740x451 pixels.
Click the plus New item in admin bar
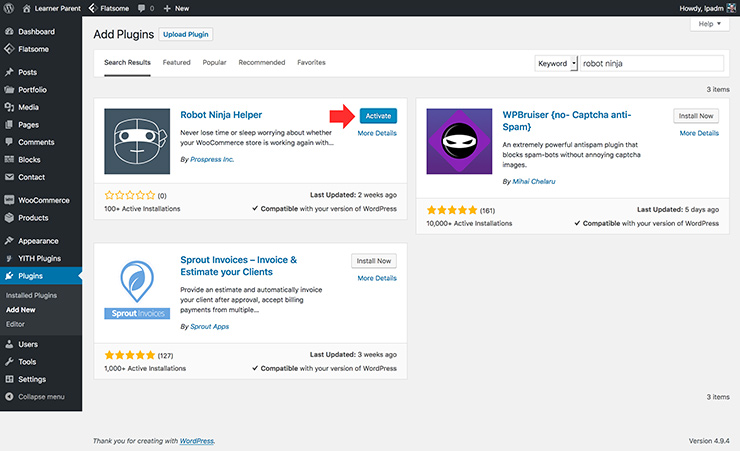176,8
